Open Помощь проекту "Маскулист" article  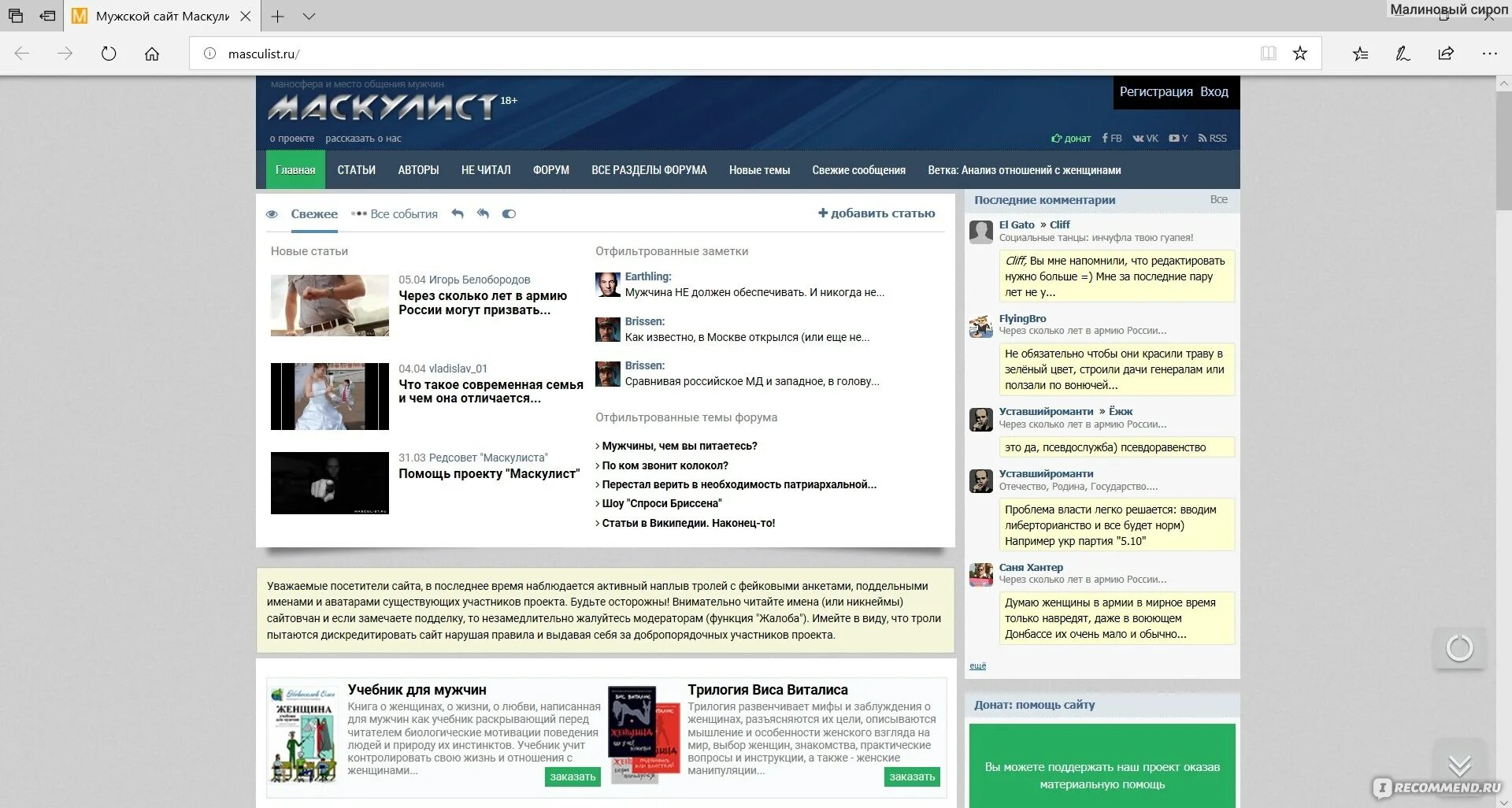(x=489, y=474)
